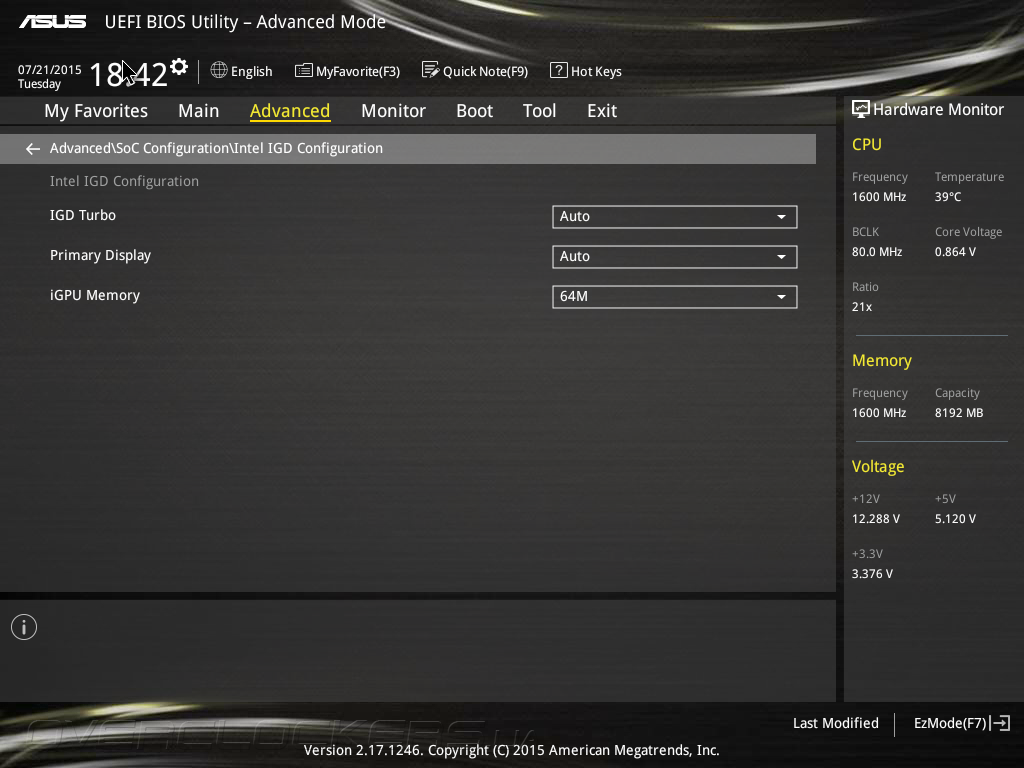Click the version copyright text
1024x768 pixels.
point(511,750)
